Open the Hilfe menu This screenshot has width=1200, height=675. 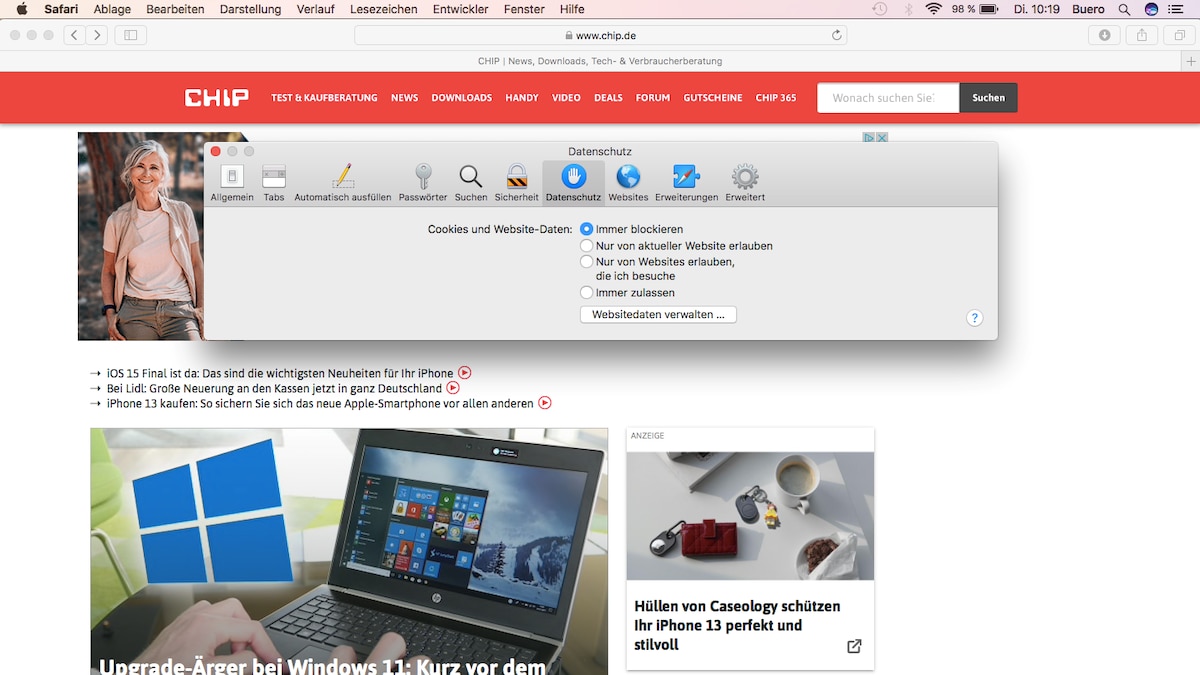tap(572, 9)
